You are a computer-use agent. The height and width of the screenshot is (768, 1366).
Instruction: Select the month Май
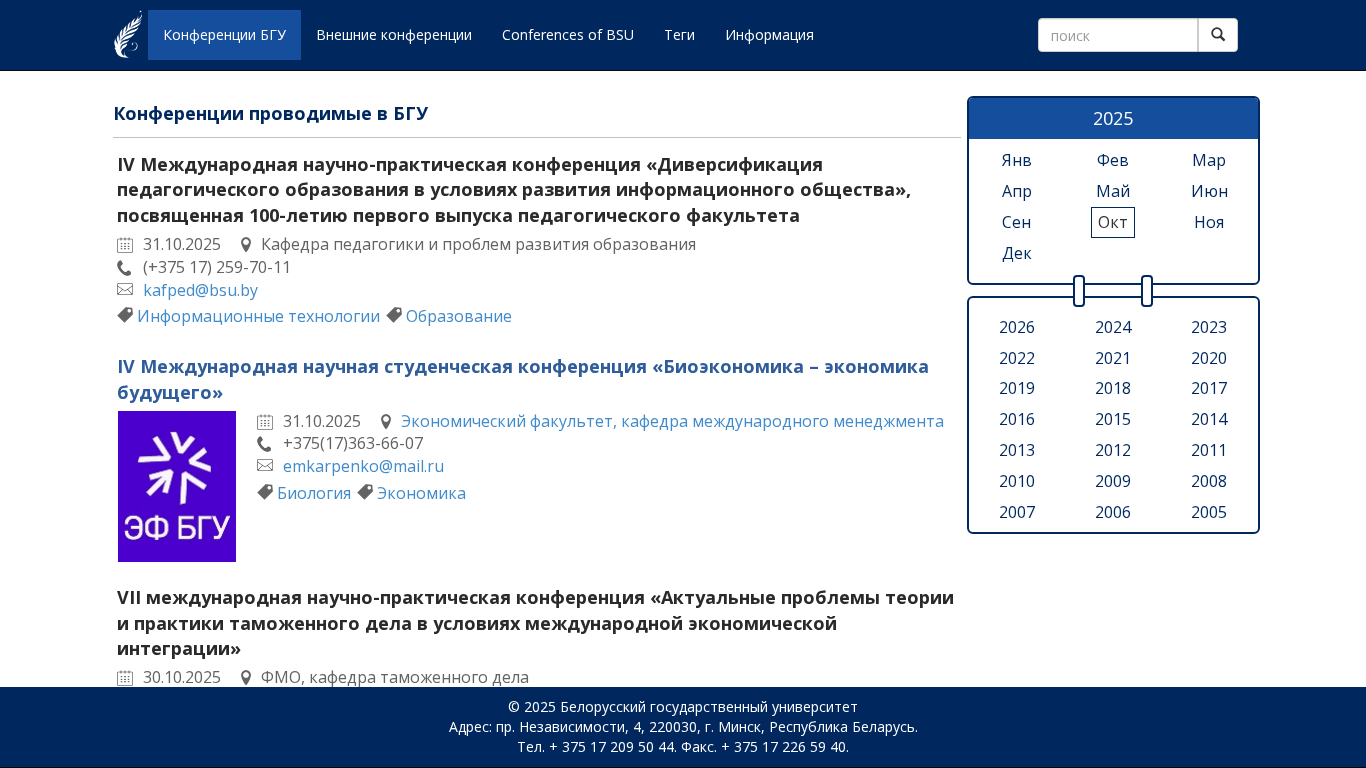tap(1113, 191)
